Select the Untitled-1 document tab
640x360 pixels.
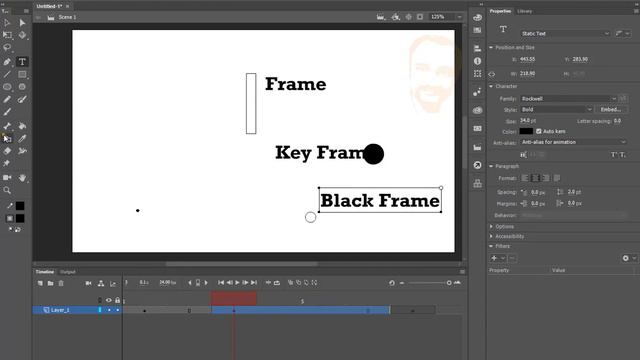tap(49, 7)
